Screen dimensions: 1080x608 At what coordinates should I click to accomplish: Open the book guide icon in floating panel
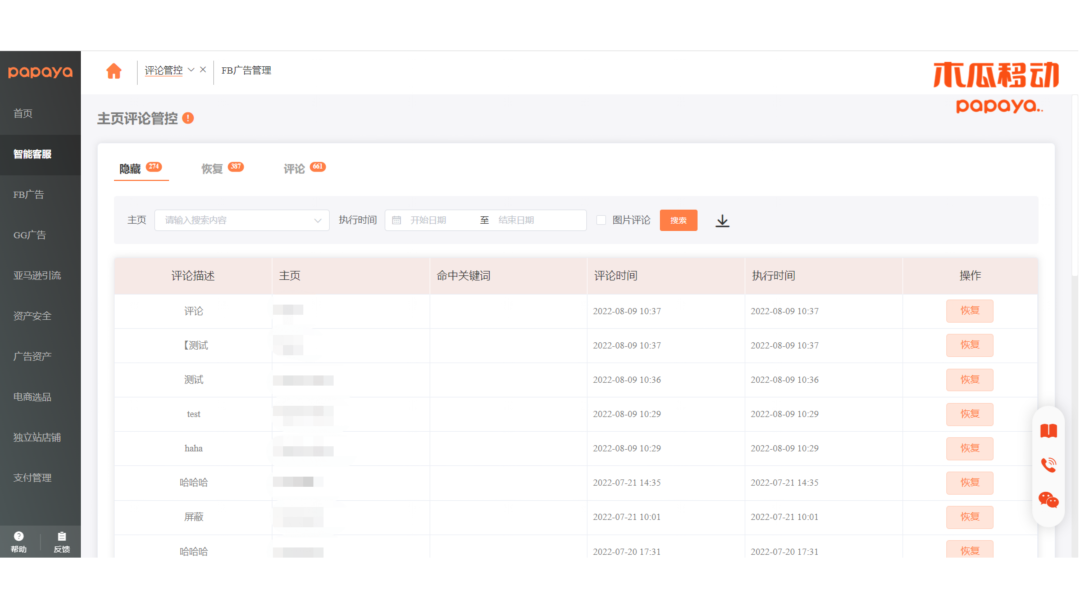click(x=1048, y=431)
